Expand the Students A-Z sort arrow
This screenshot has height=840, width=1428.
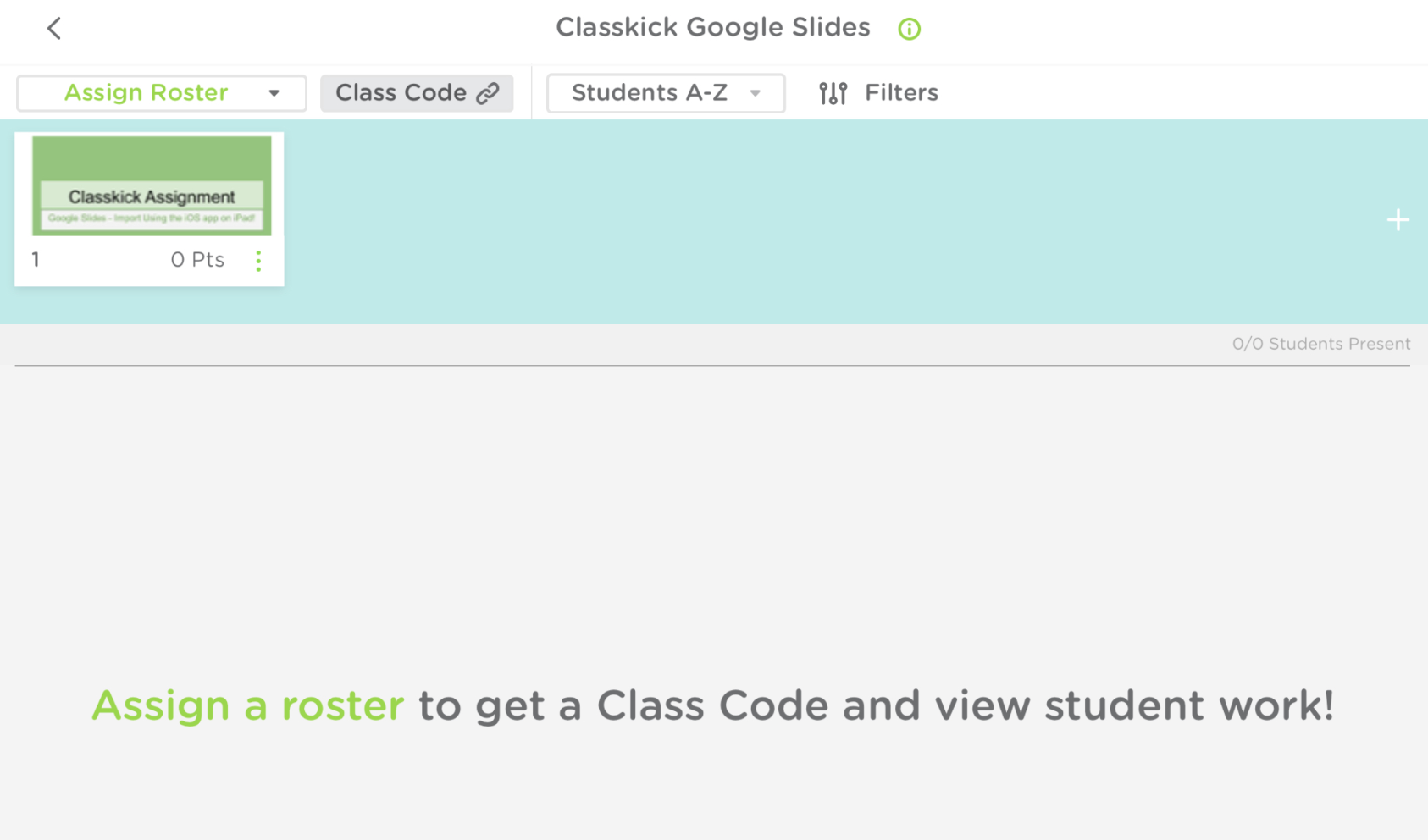pos(755,93)
